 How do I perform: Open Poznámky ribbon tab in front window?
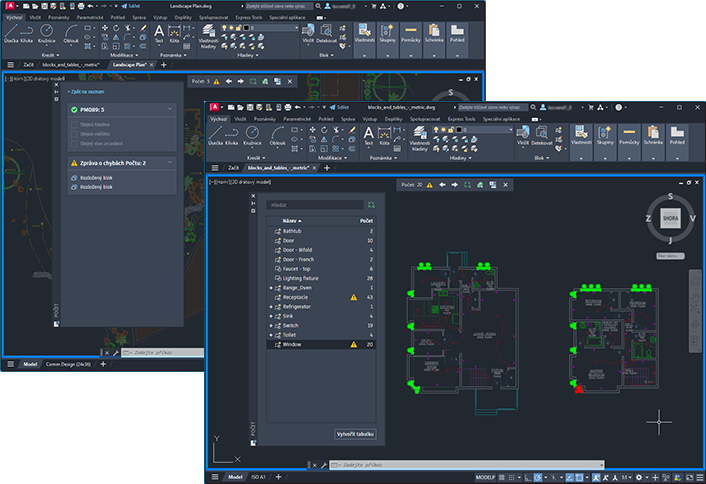[264, 119]
